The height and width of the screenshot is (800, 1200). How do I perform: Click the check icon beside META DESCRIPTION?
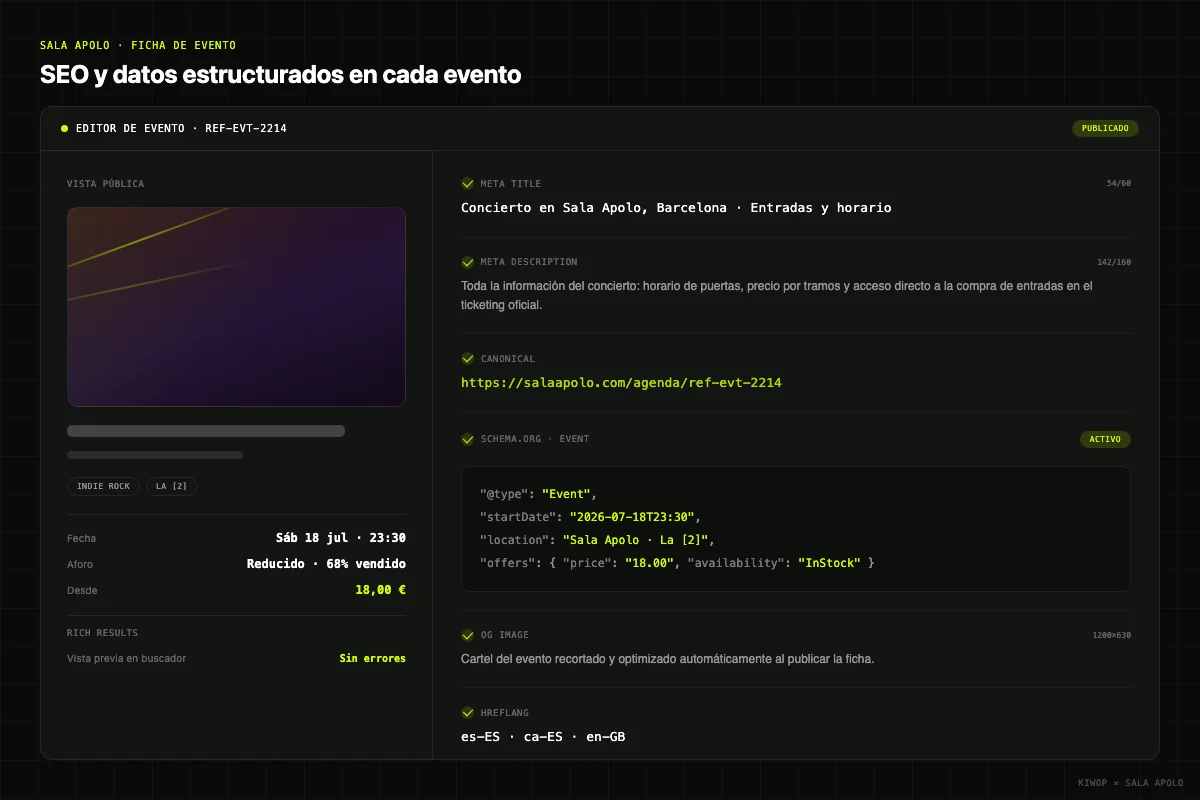(467, 262)
